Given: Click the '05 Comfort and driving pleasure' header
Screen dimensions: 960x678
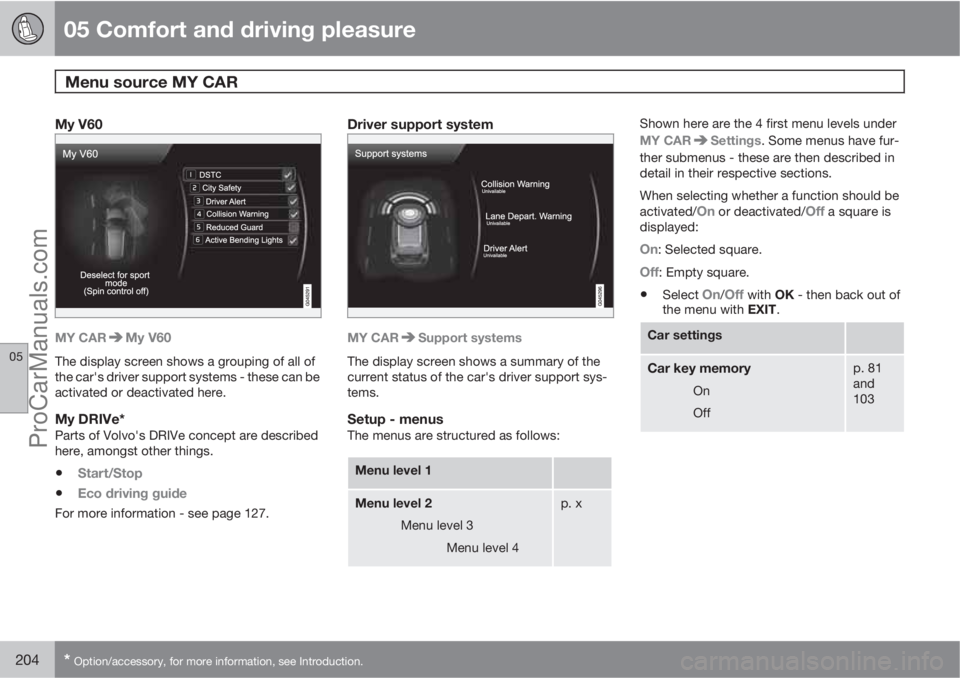Looking at the screenshot, I should click(239, 29).
